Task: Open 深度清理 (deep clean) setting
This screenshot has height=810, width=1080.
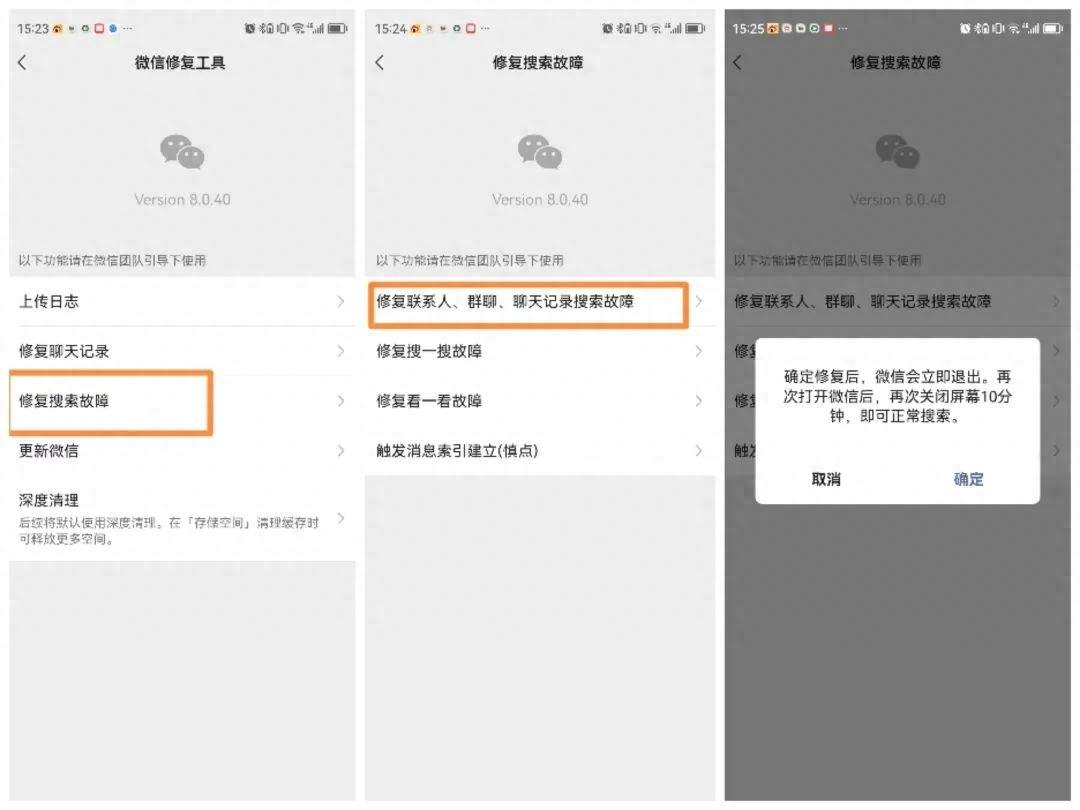Action: click(170, 518)
